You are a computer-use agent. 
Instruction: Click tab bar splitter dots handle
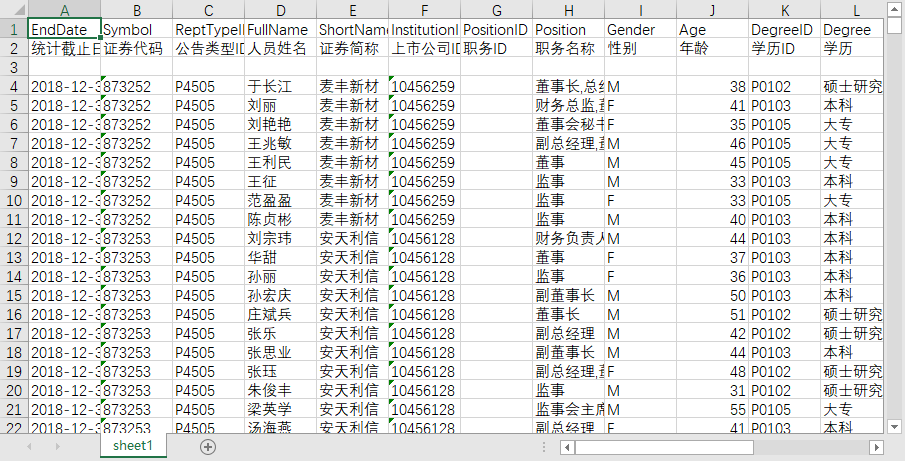(544, 447)
